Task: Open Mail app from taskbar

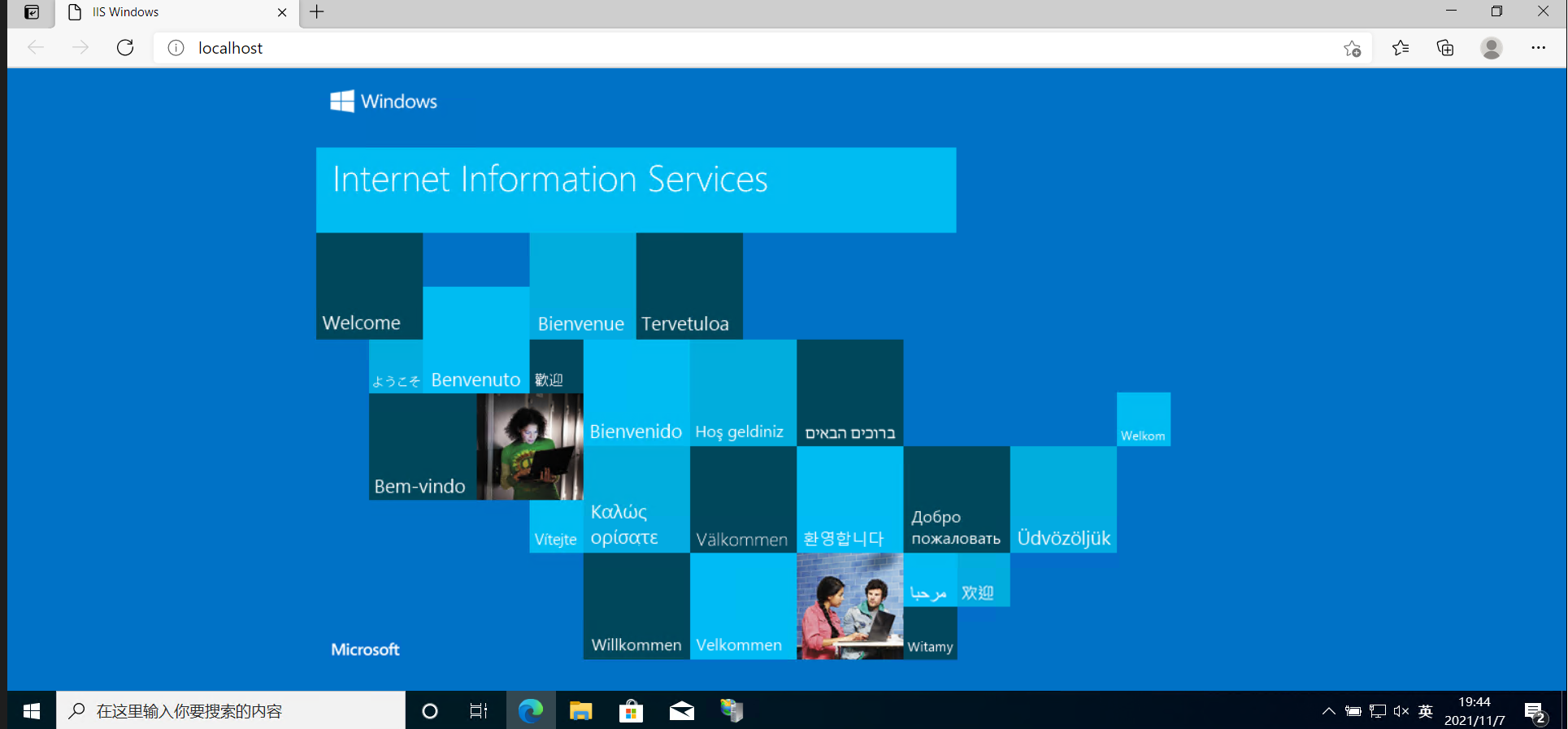Action: click(x=682, y=711)
